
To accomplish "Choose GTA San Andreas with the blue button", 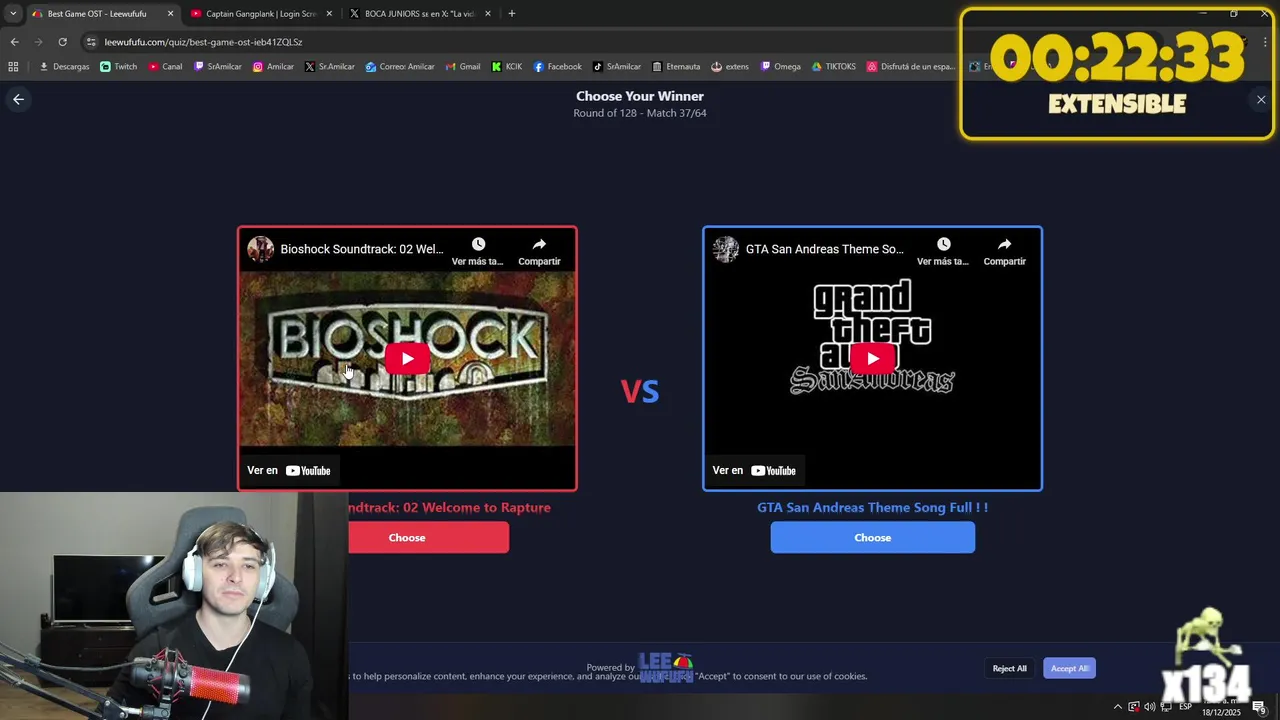I will tap(872, 538).
